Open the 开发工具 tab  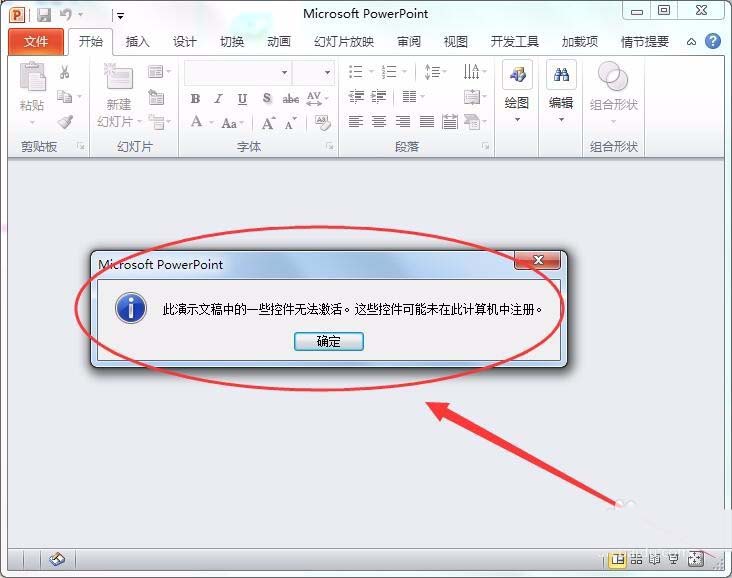tap(514, 42)
